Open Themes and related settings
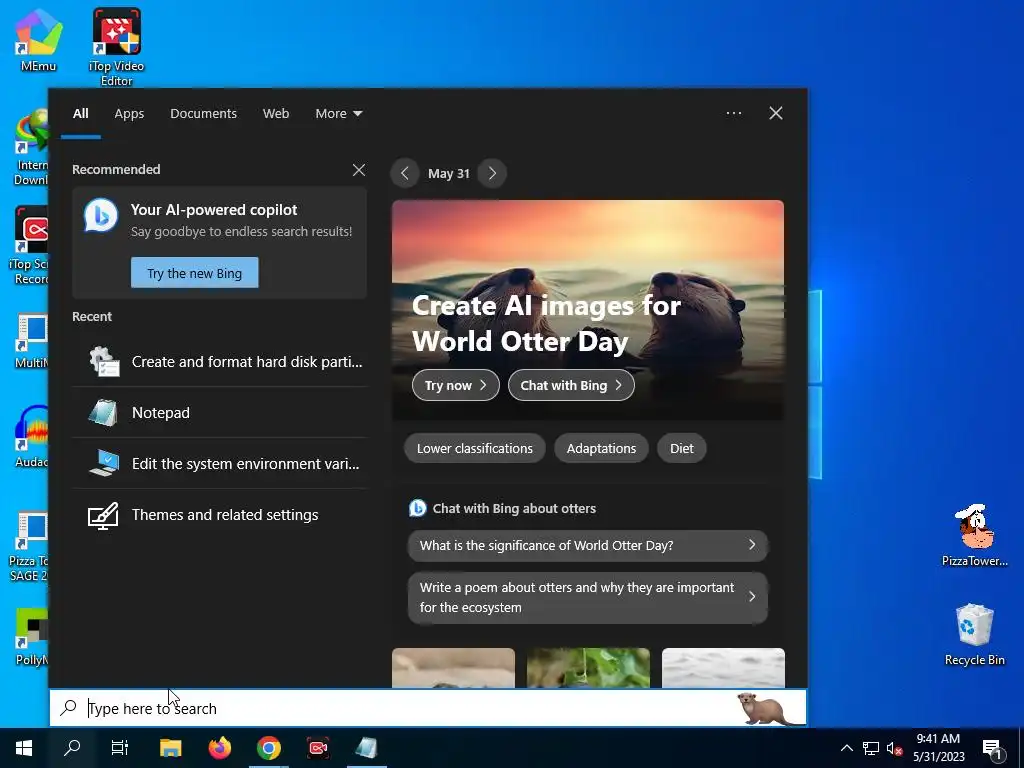Viewport: 1024px width, 768px height. pyautogui.click(x=220, y=515)
